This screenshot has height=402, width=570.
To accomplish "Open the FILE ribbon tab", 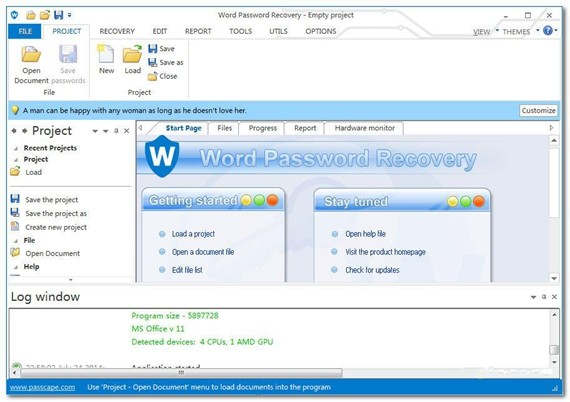I will pyautogui.click(x=25, y=31).
